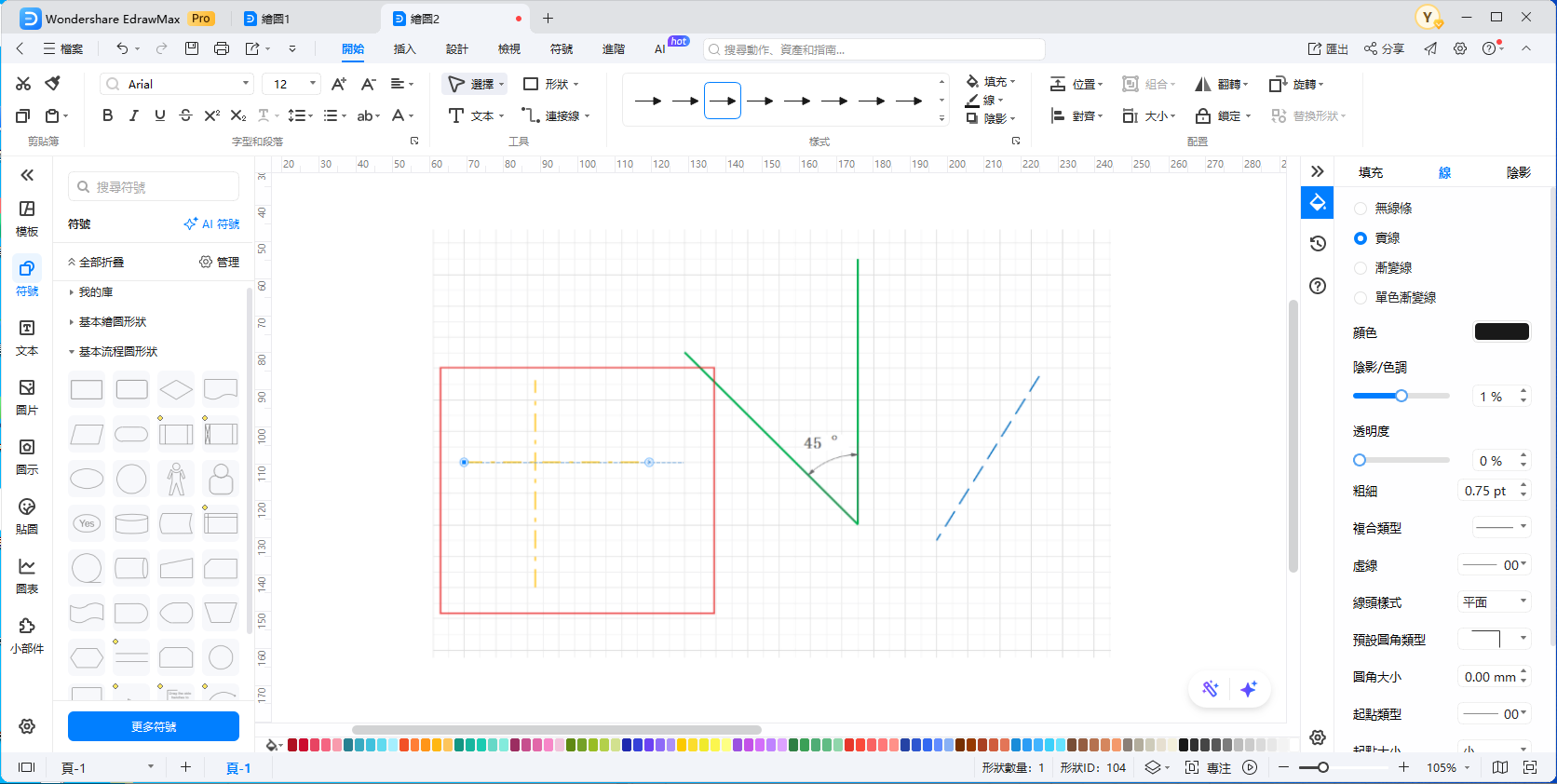Click the 更多符號 button

pos(154,726)
